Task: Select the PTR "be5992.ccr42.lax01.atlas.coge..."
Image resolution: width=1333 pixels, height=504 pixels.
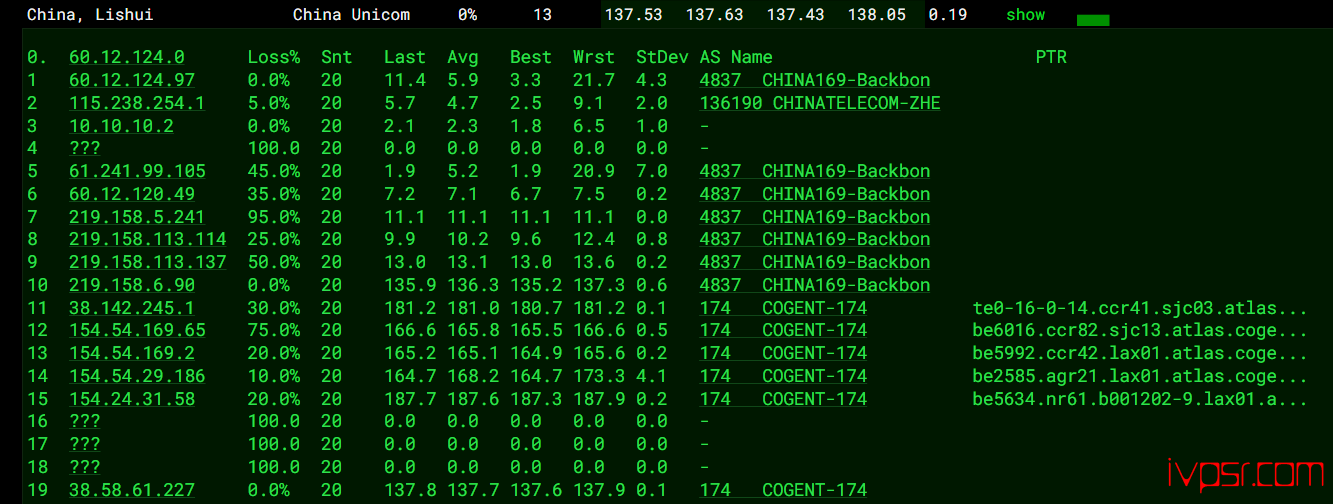Action: click(x=1140, y=353)
